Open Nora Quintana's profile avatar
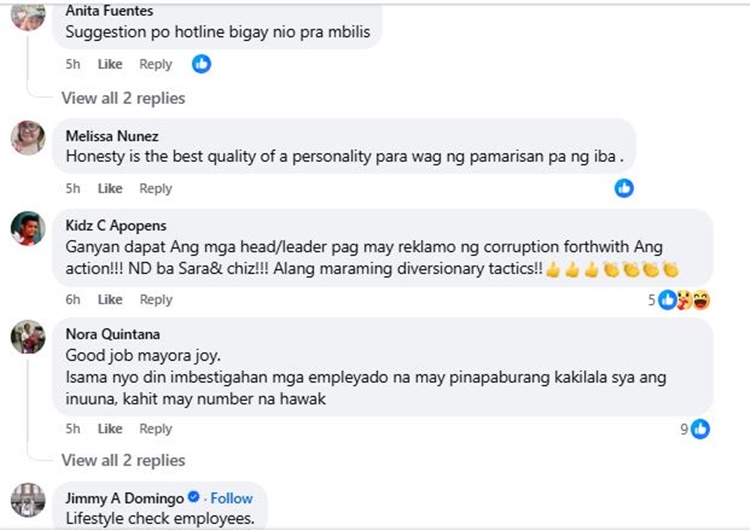 (28, 337)
